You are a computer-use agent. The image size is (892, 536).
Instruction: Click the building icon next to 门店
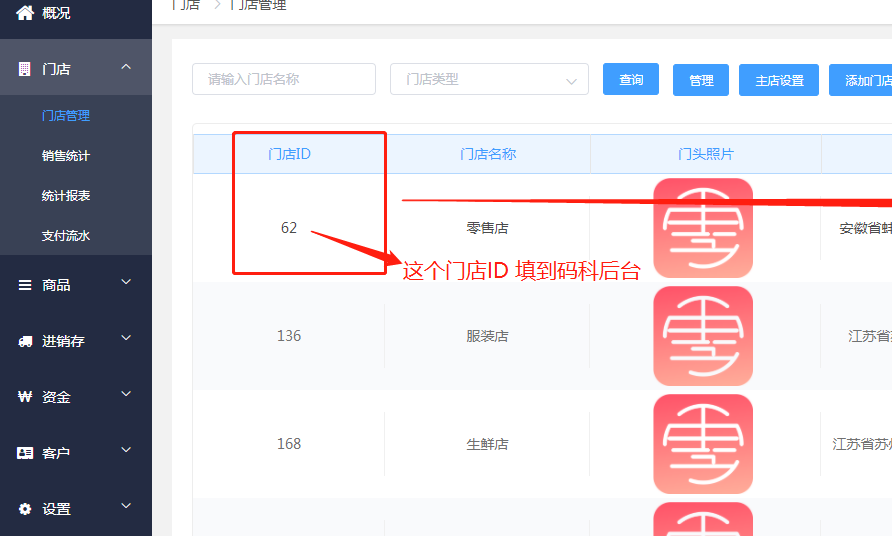pyautogui.click(x=24, y=69)
